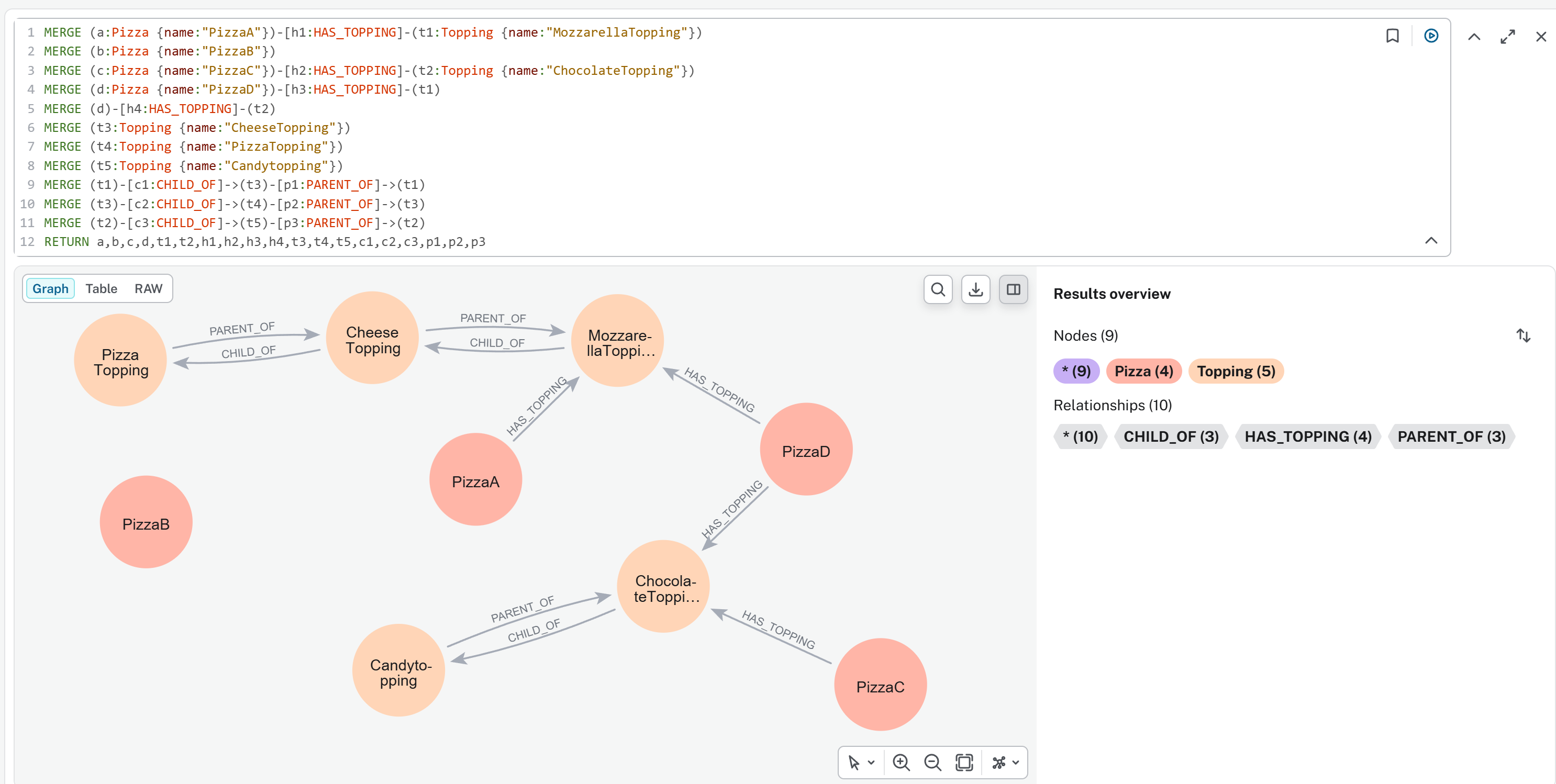This screenshot has width=1556, height=784.
Task: Toggle the results overview side panel
Action: [x=1013, y=289]
